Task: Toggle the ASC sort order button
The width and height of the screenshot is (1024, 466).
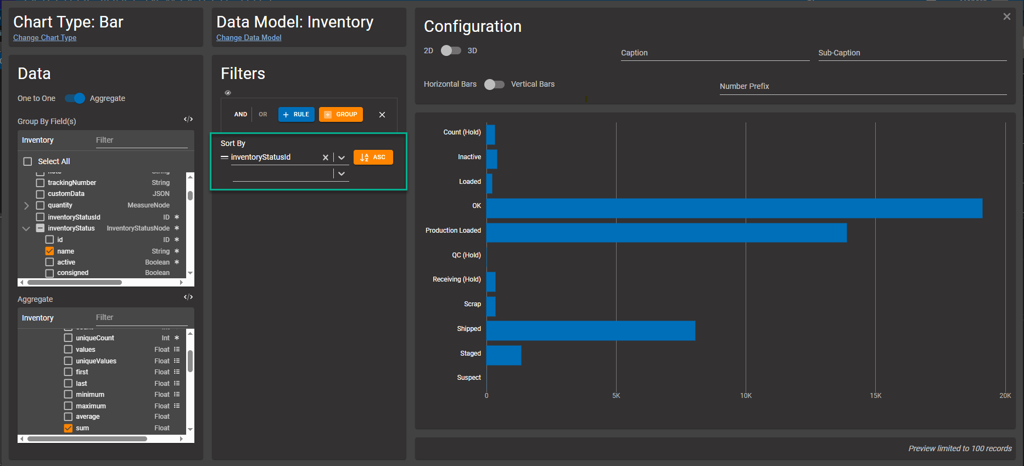Action: click(x=373, y=158)
